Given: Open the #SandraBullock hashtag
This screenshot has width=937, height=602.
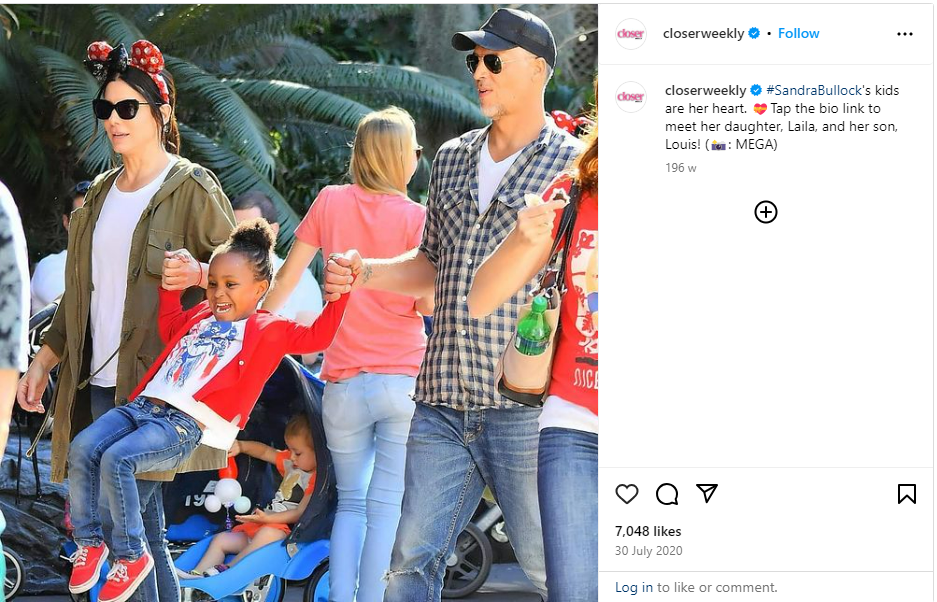Looking at the screenshot, I should click(x=814, y=90).
